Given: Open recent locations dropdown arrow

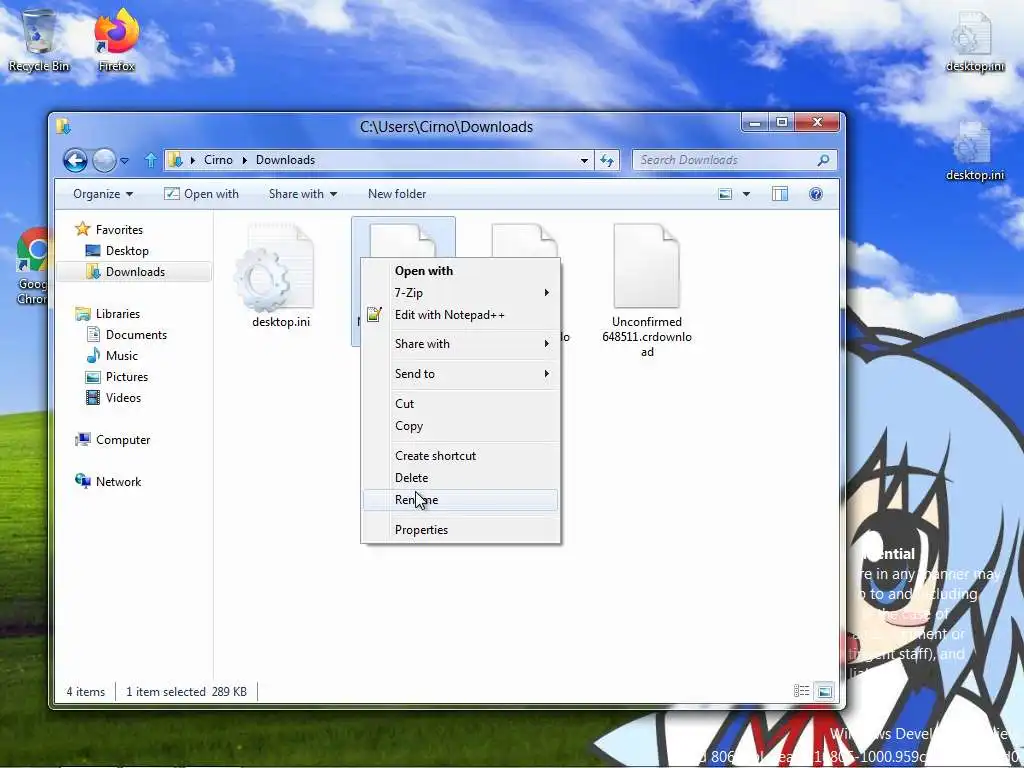Looking at the screenshot, I should (x=125, y=160).
